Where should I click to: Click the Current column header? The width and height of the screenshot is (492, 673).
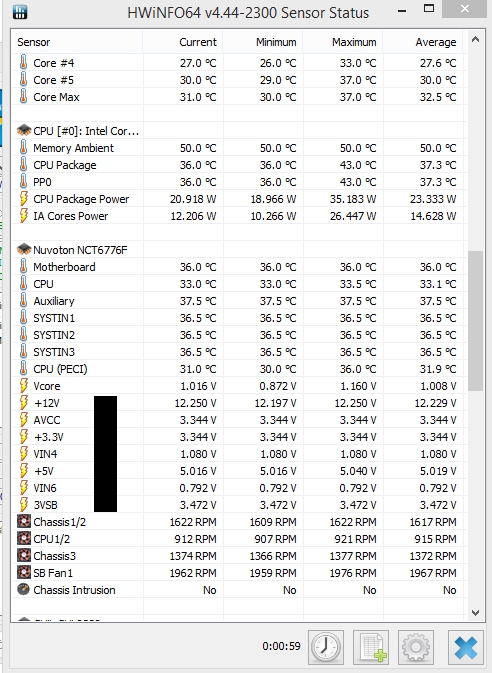point(182,42)
